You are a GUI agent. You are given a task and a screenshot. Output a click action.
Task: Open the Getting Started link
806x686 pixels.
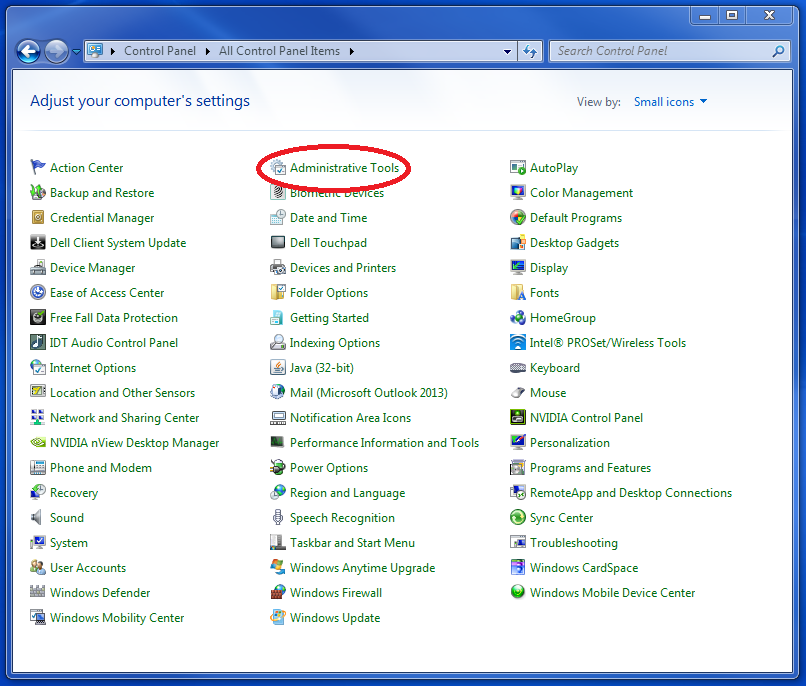click(x=329, y=318)
